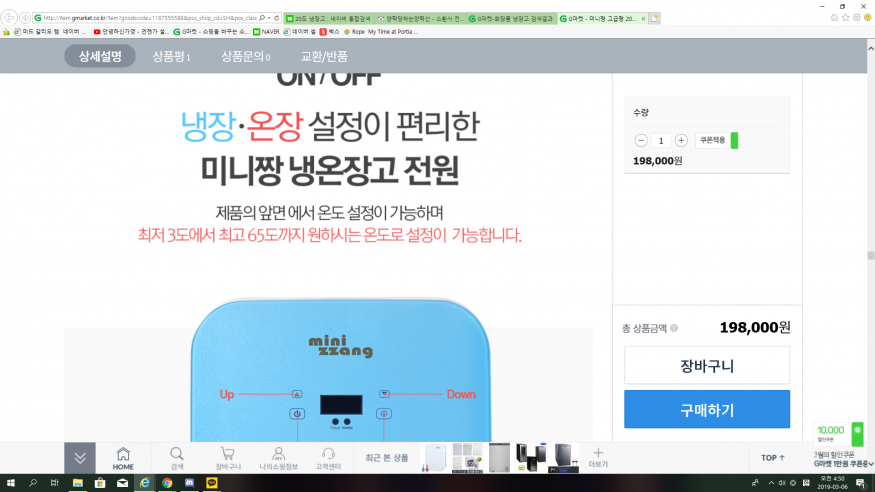This screenshot has height=492, width=875.
Task: Switch to the 20도 냉장고 네이버 통합검색 browser tab
Action: click(x=329, y=18)
